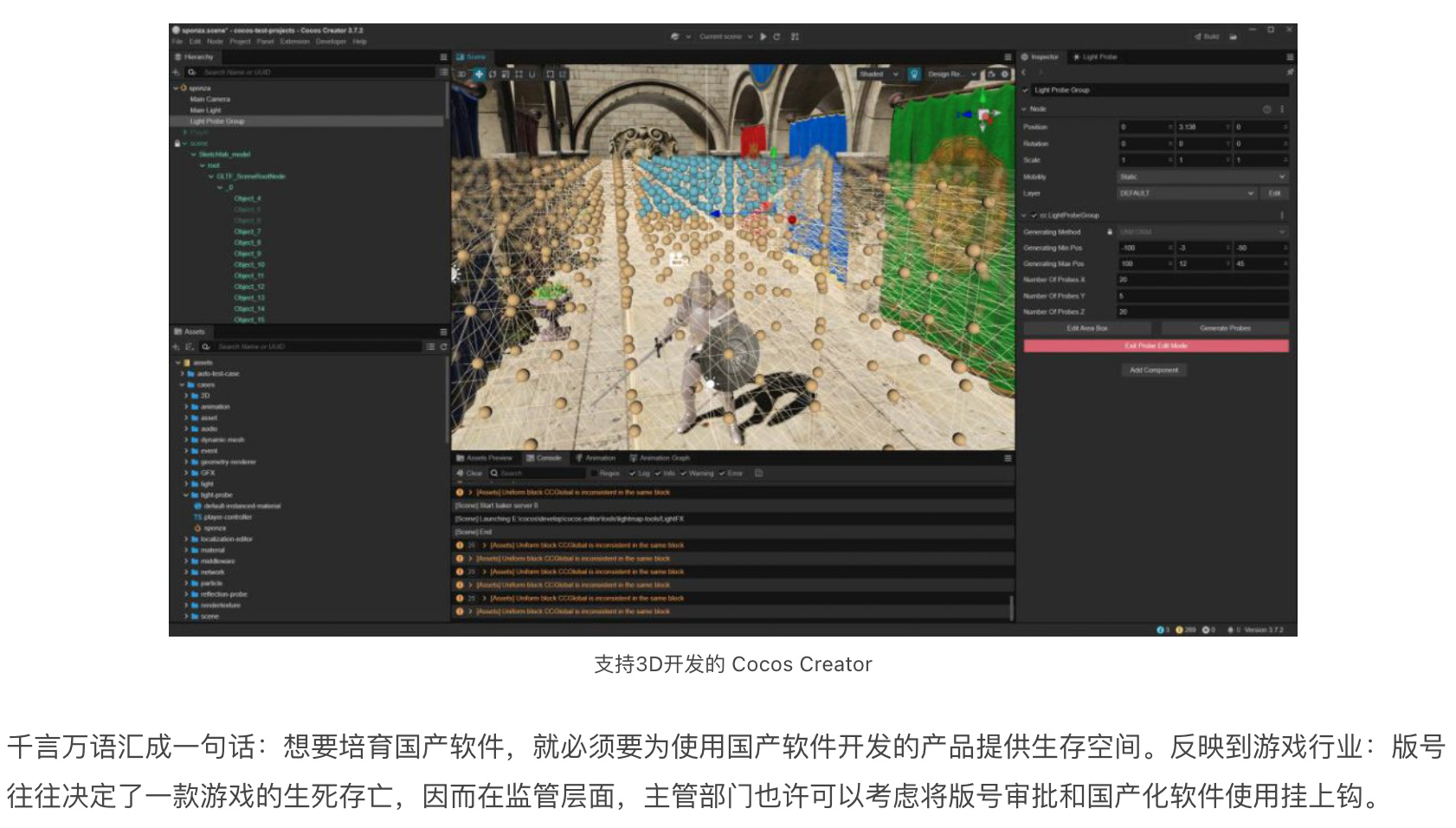Select the player-controller script asset
This screenshot has width=1456, height=828.
click(x=228, y=517)
